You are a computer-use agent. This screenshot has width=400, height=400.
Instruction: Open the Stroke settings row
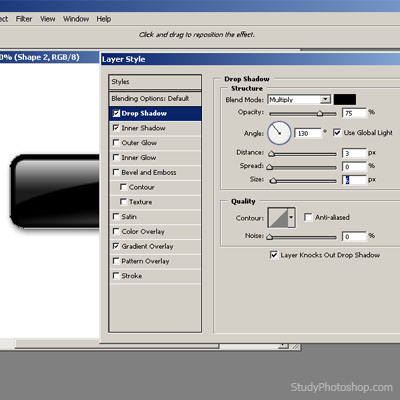[155, 276]
